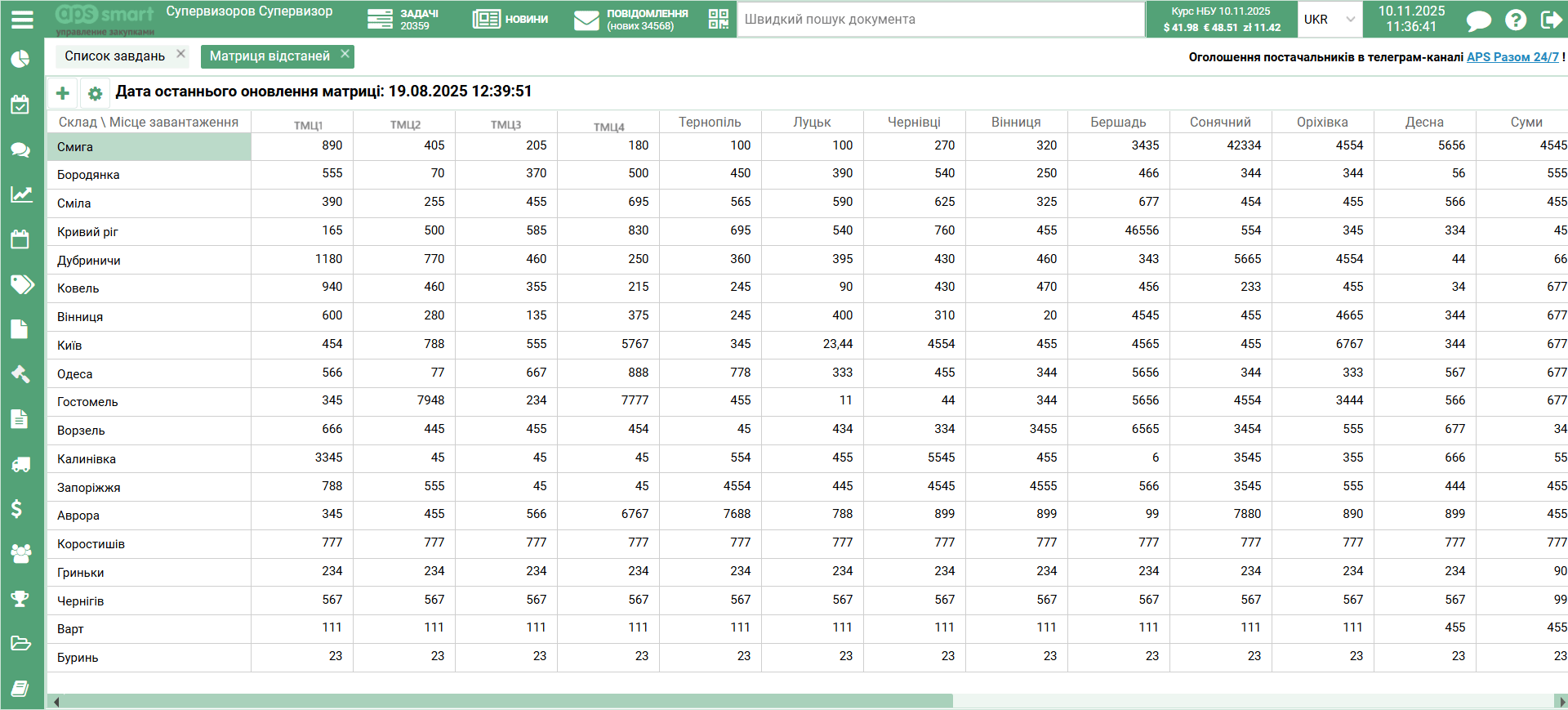
Task: Follow the APS Разом 24/7 link
Action: [1512, 57]
